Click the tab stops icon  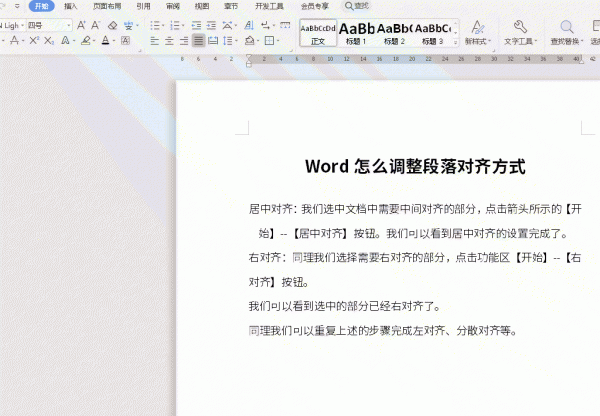coord(285,26)
